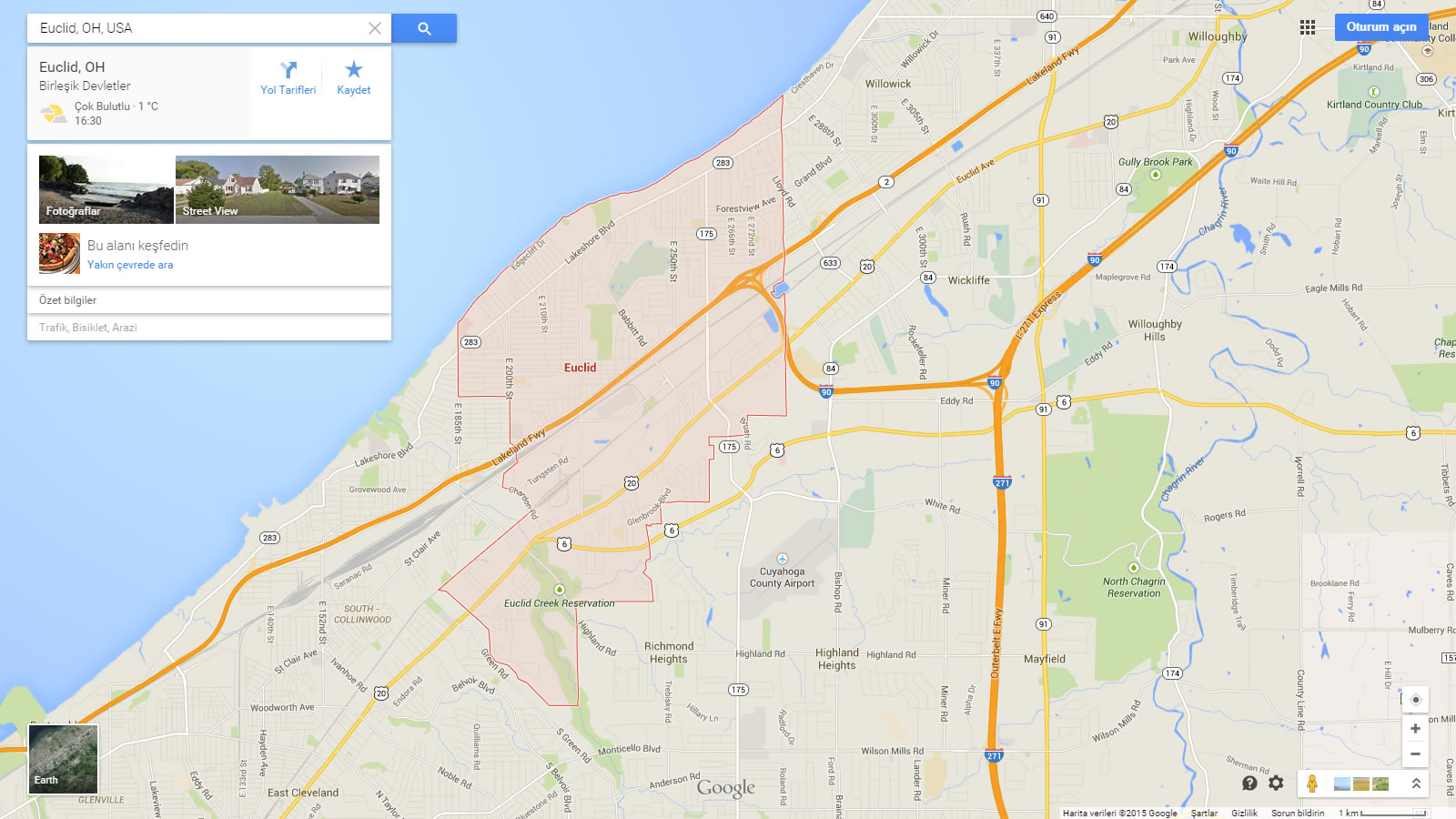Click the blue search magnifier button
Image resolution: width=1456 pixels, height=819 pixels.
click(424, 28)
